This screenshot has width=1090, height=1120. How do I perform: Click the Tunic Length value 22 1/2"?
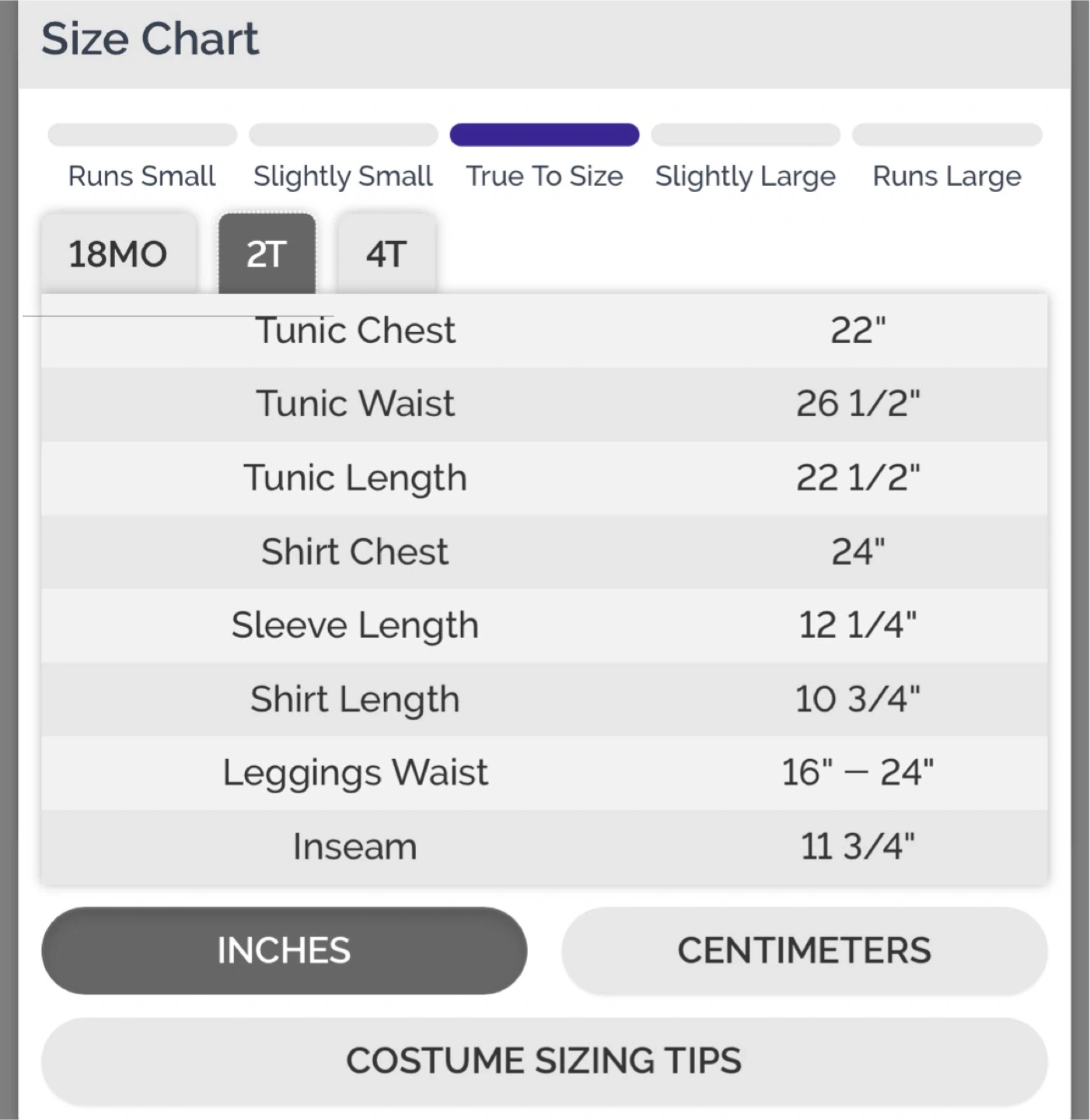click(858, 478)
